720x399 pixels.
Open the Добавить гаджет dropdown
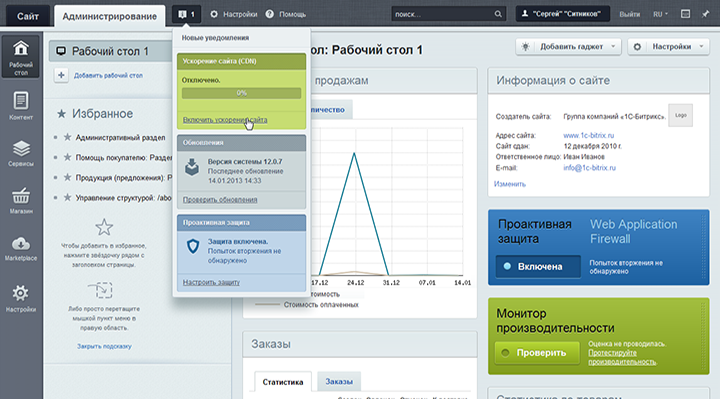tap(568, 47)
